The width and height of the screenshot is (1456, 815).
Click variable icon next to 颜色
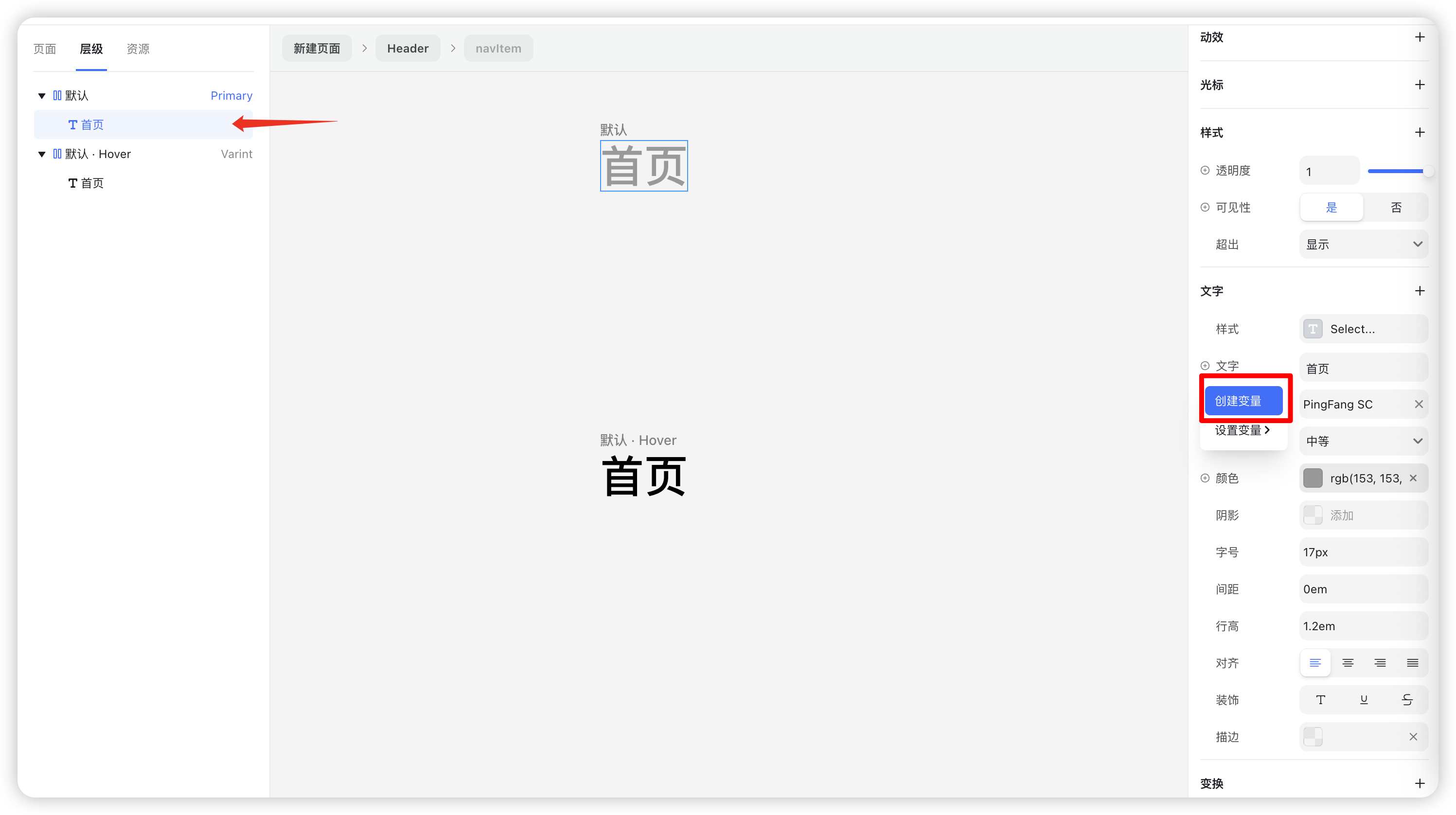1205,478
